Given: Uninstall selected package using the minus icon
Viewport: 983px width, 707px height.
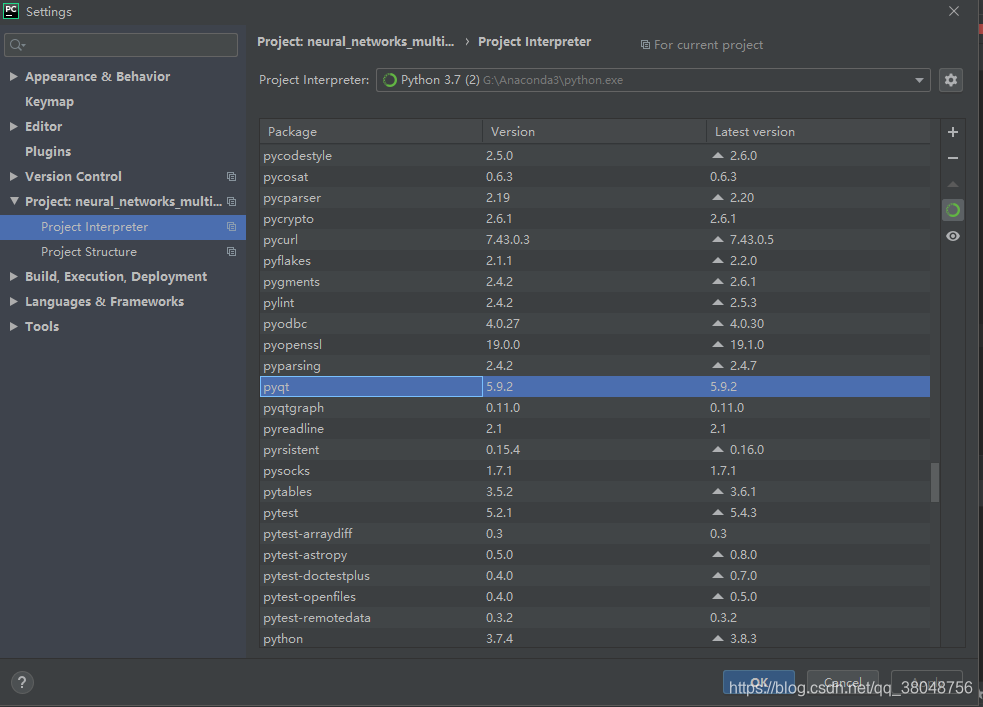Looking at the screenshot, I should (x=952, y=157).
